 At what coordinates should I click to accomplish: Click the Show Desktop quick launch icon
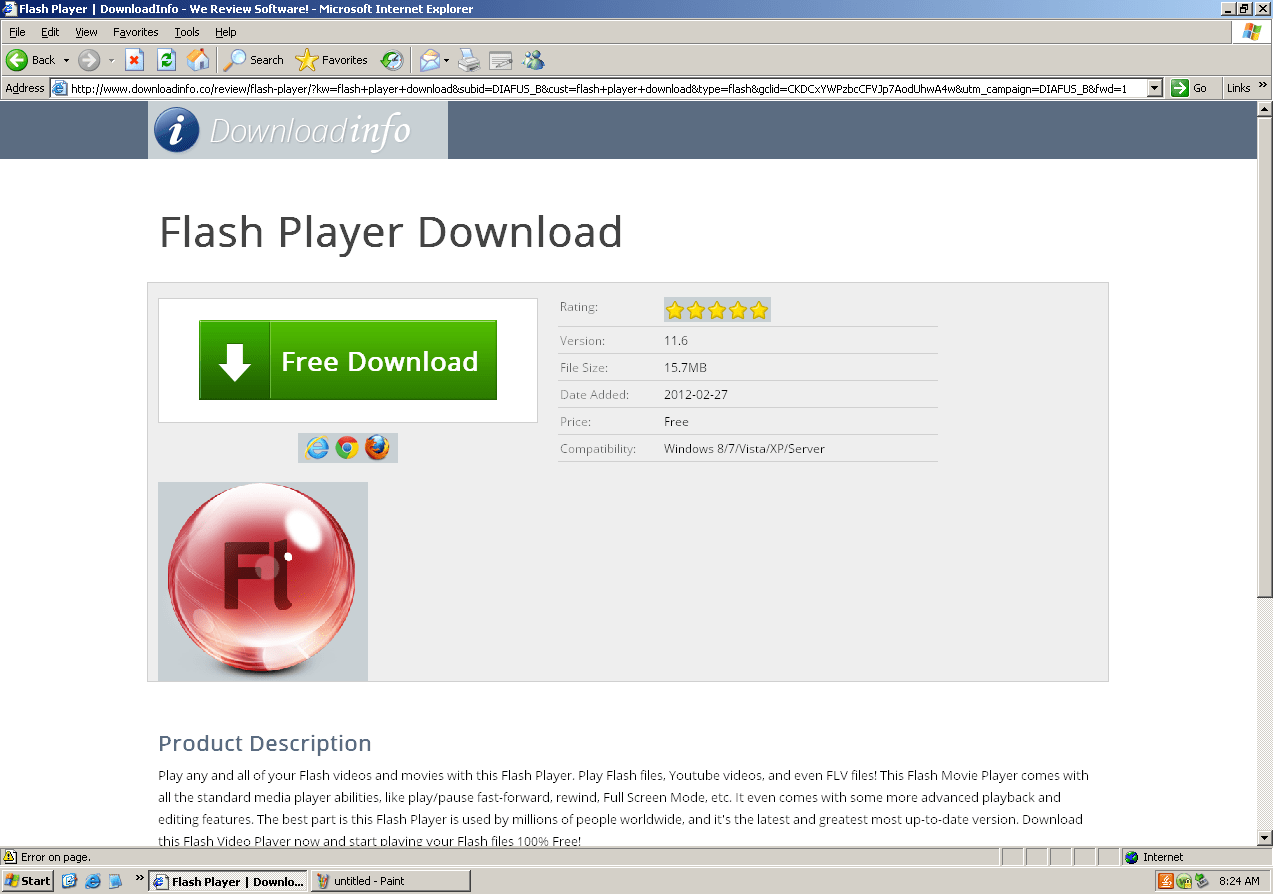coord(70,881)
